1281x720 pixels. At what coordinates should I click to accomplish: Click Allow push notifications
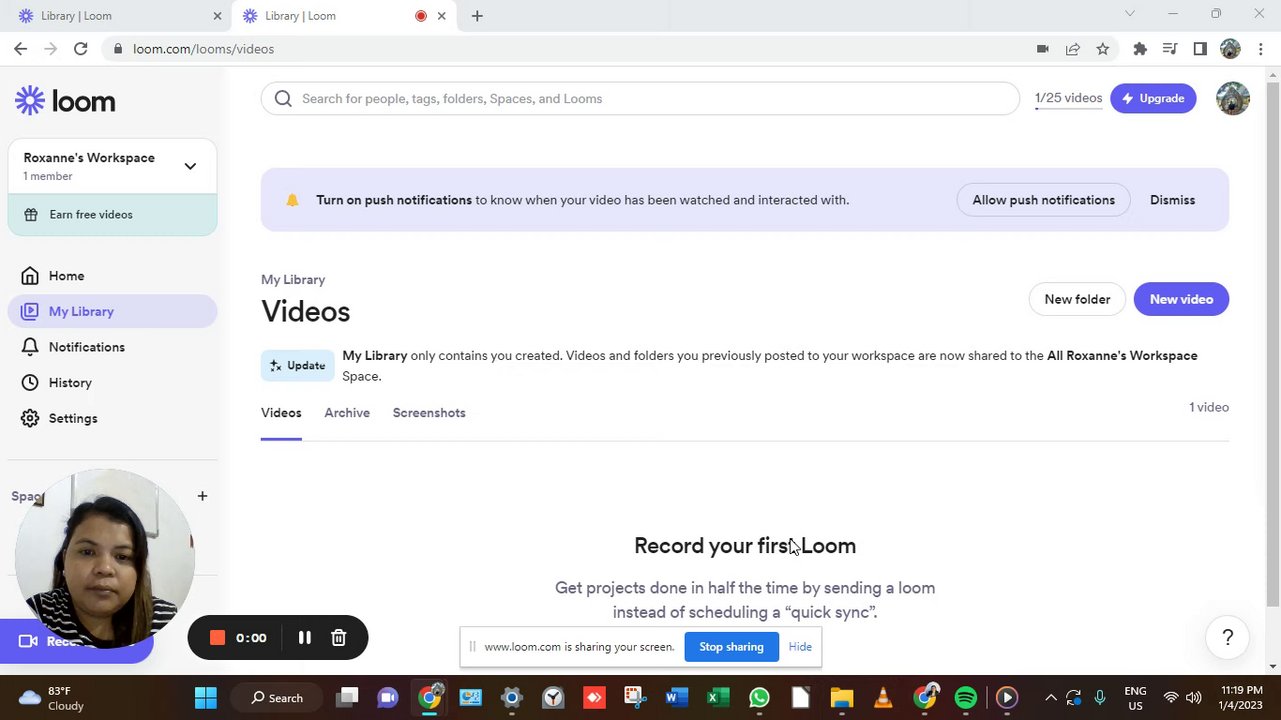1043,200
